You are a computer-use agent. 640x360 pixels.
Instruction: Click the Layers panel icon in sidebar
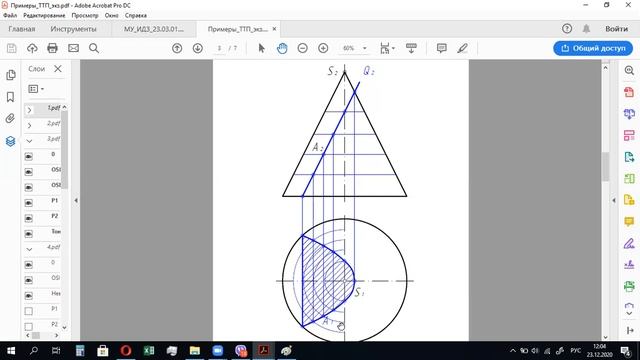(11, 141)
